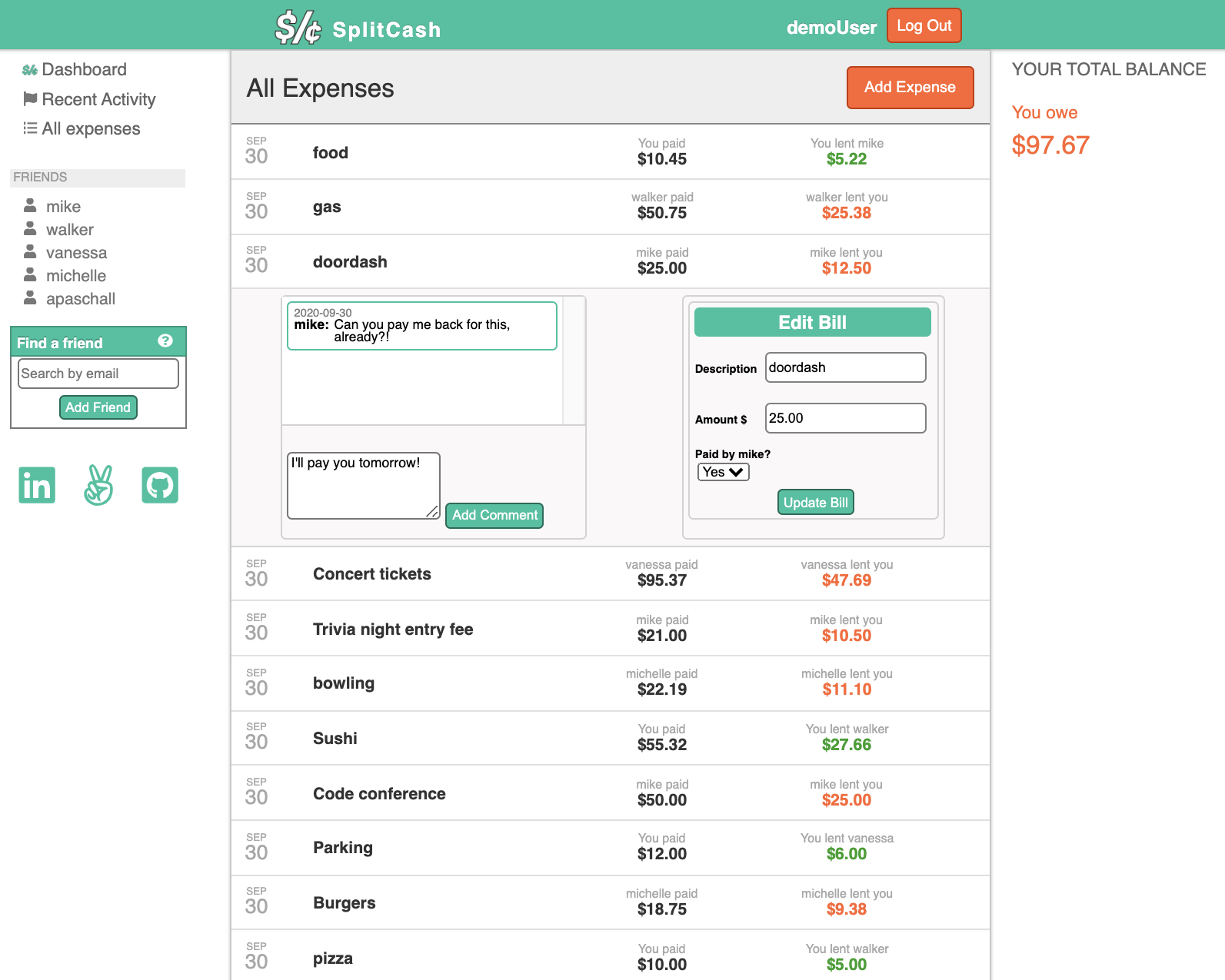Click the $50.75 walker paid amount
The height and width of the screenshot is (980, 1225).
point(662,213)
